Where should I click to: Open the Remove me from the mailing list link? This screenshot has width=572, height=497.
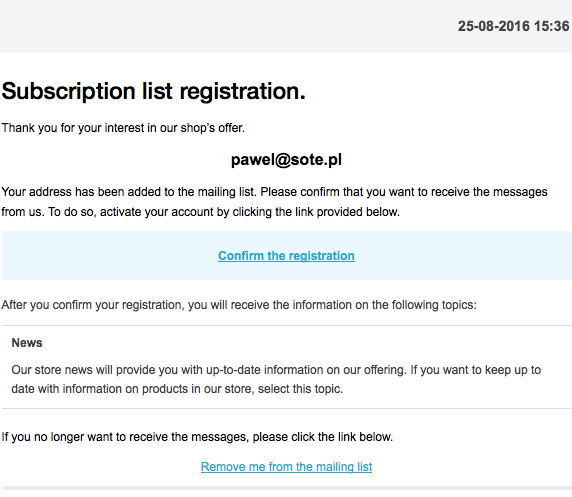(x=286, y=467)
